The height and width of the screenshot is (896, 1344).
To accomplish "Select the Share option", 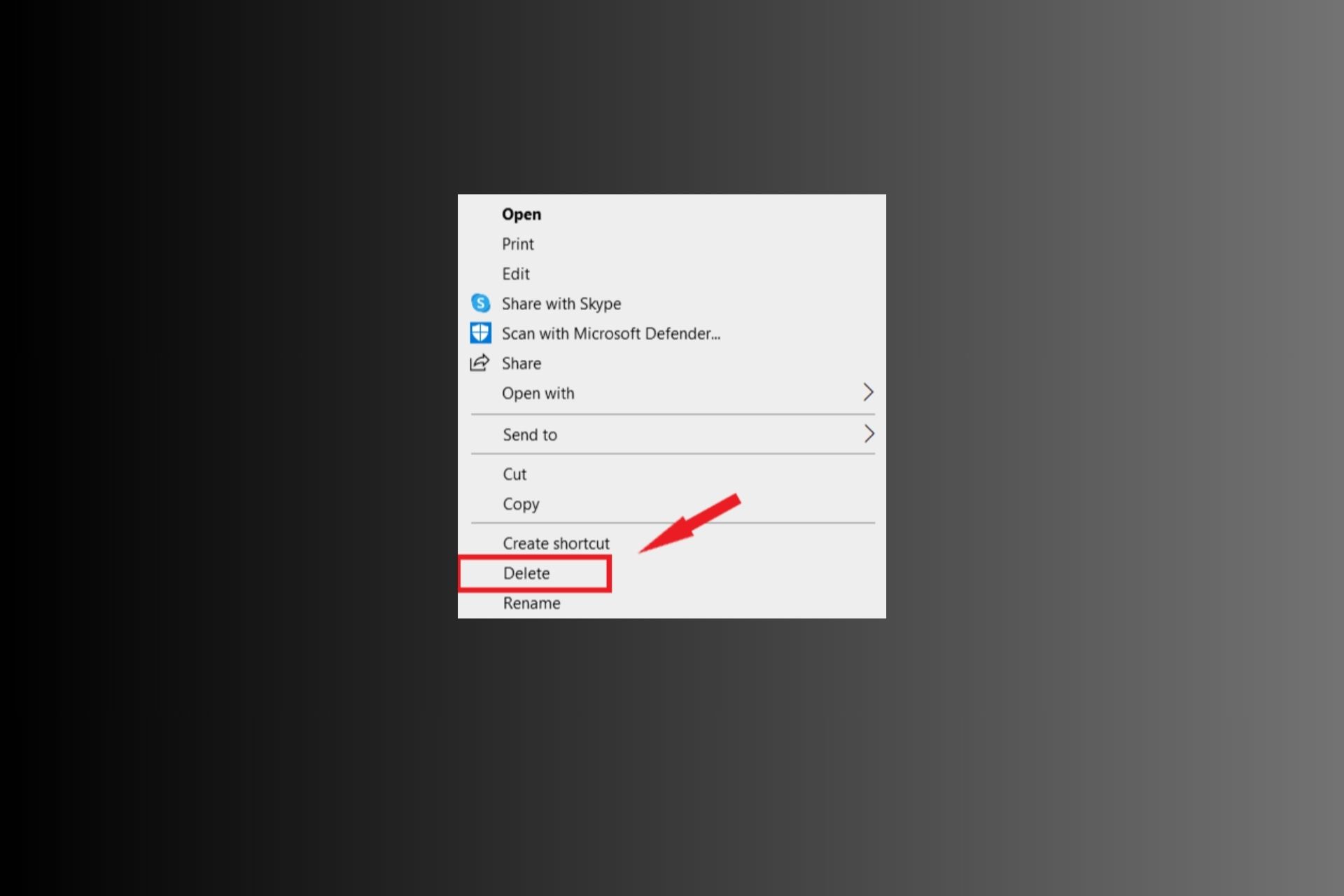I will tap(521, 363).
